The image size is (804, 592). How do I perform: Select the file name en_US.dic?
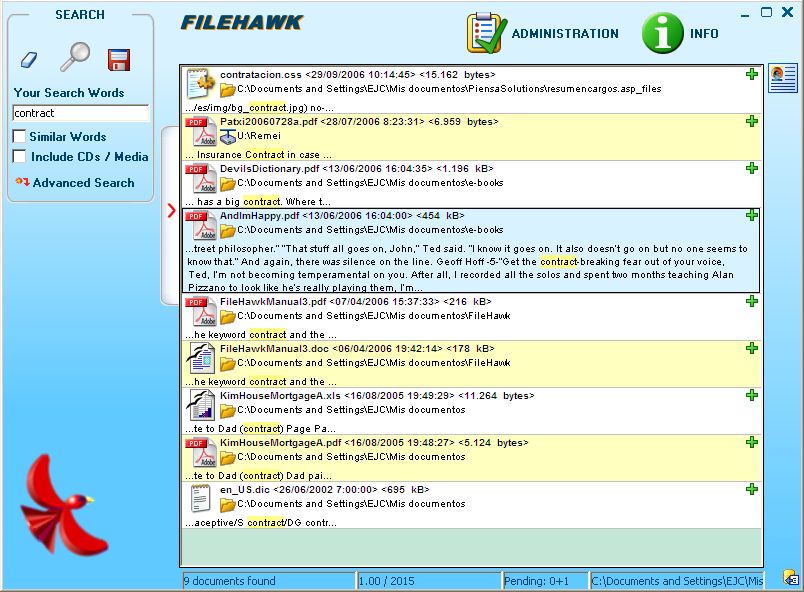point(245,490)
